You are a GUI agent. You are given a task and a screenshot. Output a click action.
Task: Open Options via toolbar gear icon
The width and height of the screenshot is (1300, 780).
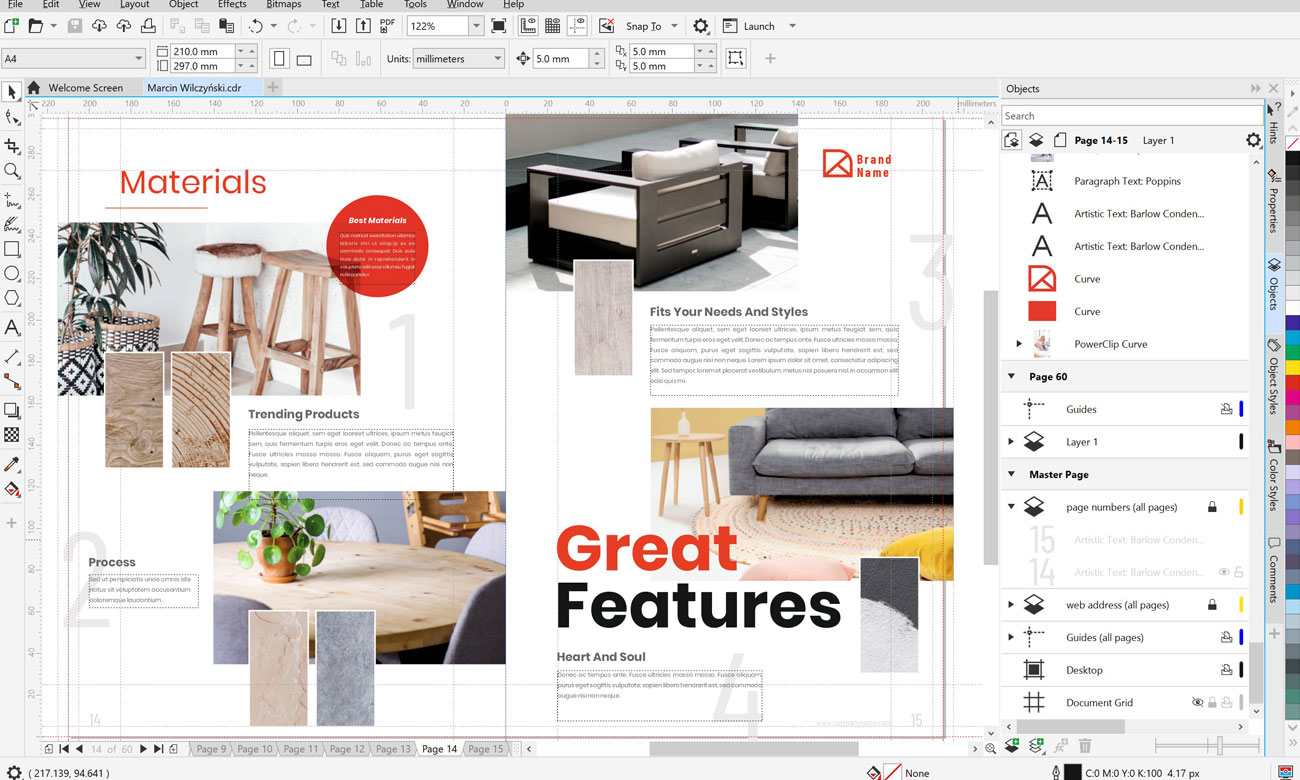click(701, 26)
